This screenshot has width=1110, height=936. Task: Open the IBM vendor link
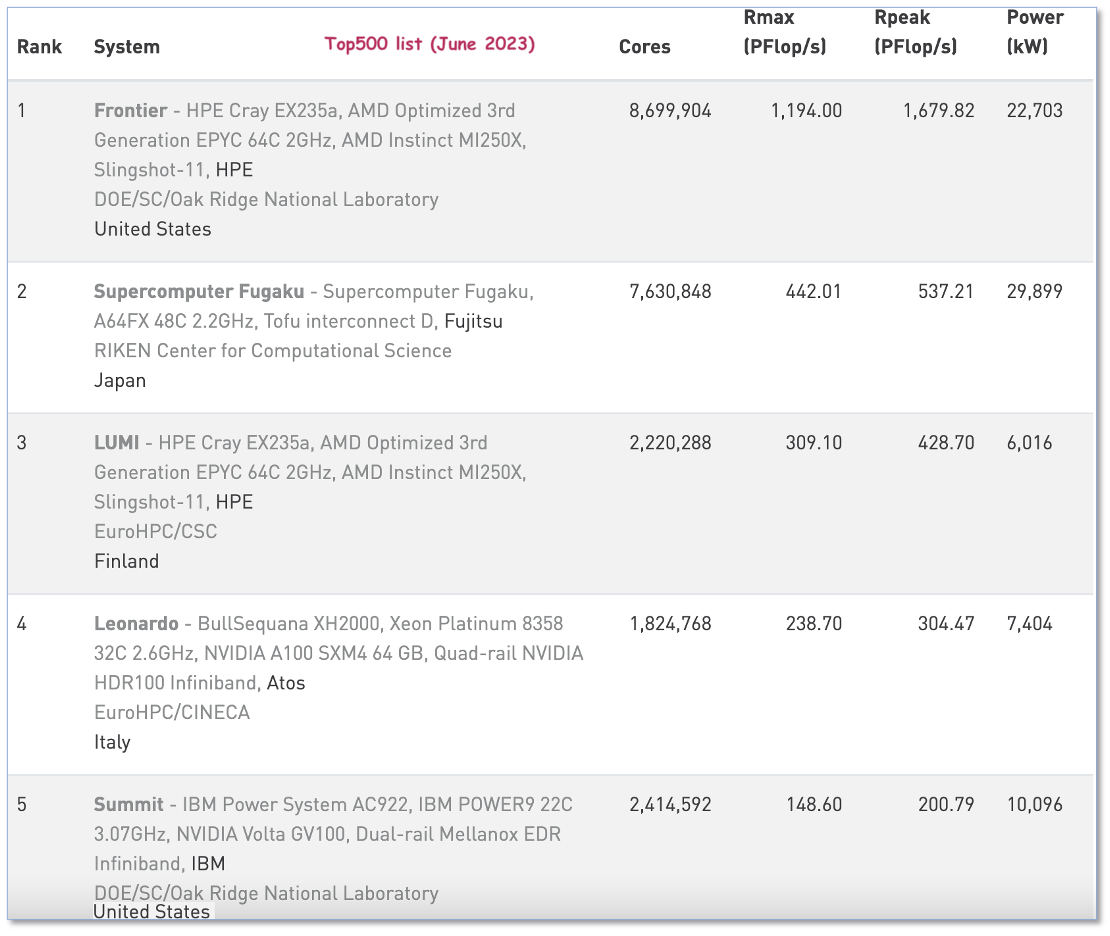208,864
